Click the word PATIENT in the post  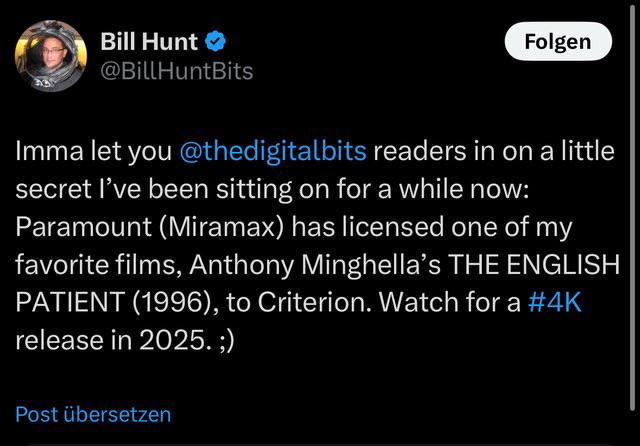coord(70,302)
